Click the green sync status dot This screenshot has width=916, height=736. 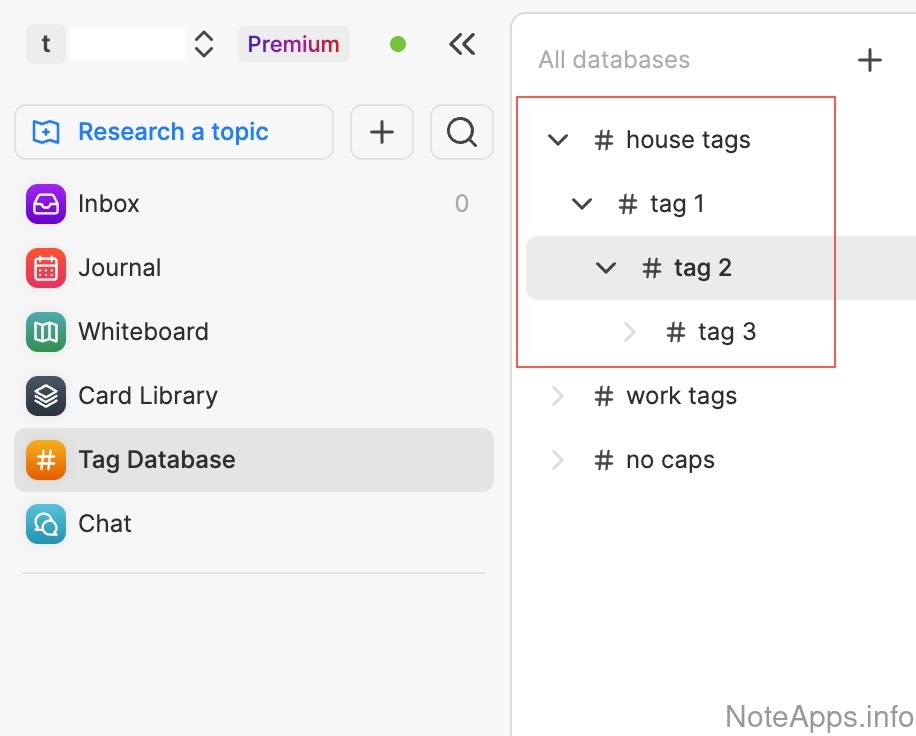point(398,44)
